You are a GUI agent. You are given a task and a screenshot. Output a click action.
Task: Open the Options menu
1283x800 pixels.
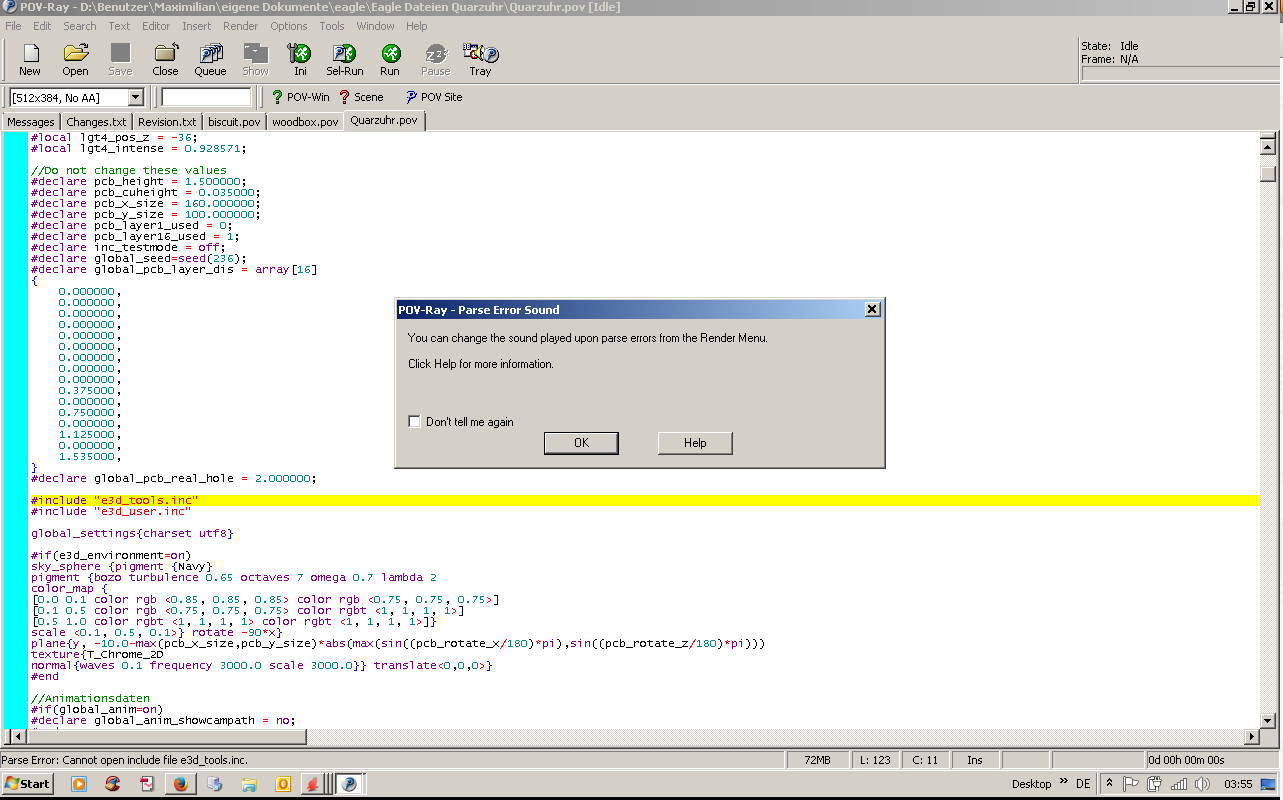(x=289, y=26)
